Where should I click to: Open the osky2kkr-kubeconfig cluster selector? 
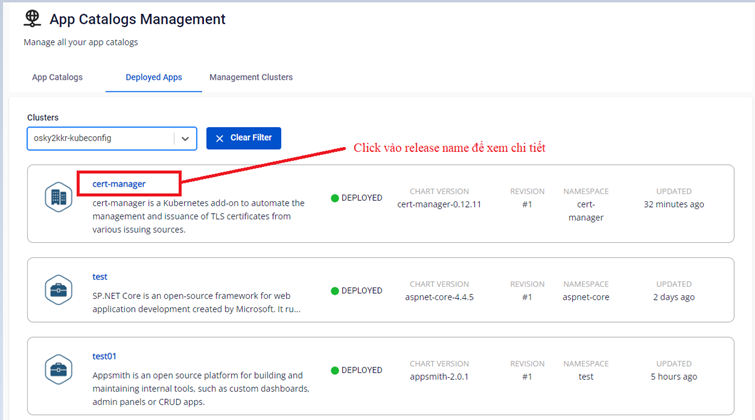[100, 139]
